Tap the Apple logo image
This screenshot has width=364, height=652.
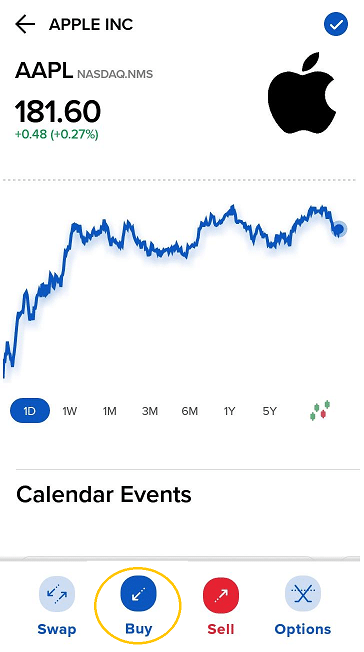coord(302,93)
